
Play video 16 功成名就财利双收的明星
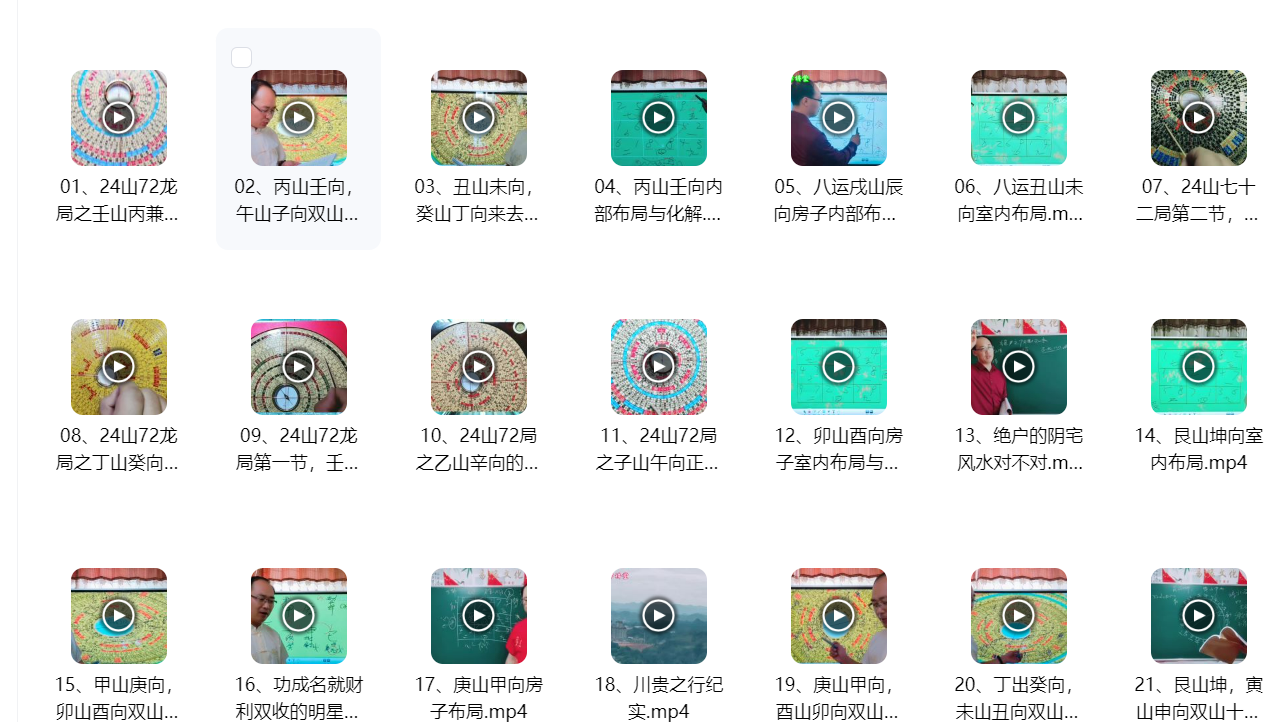299,615
